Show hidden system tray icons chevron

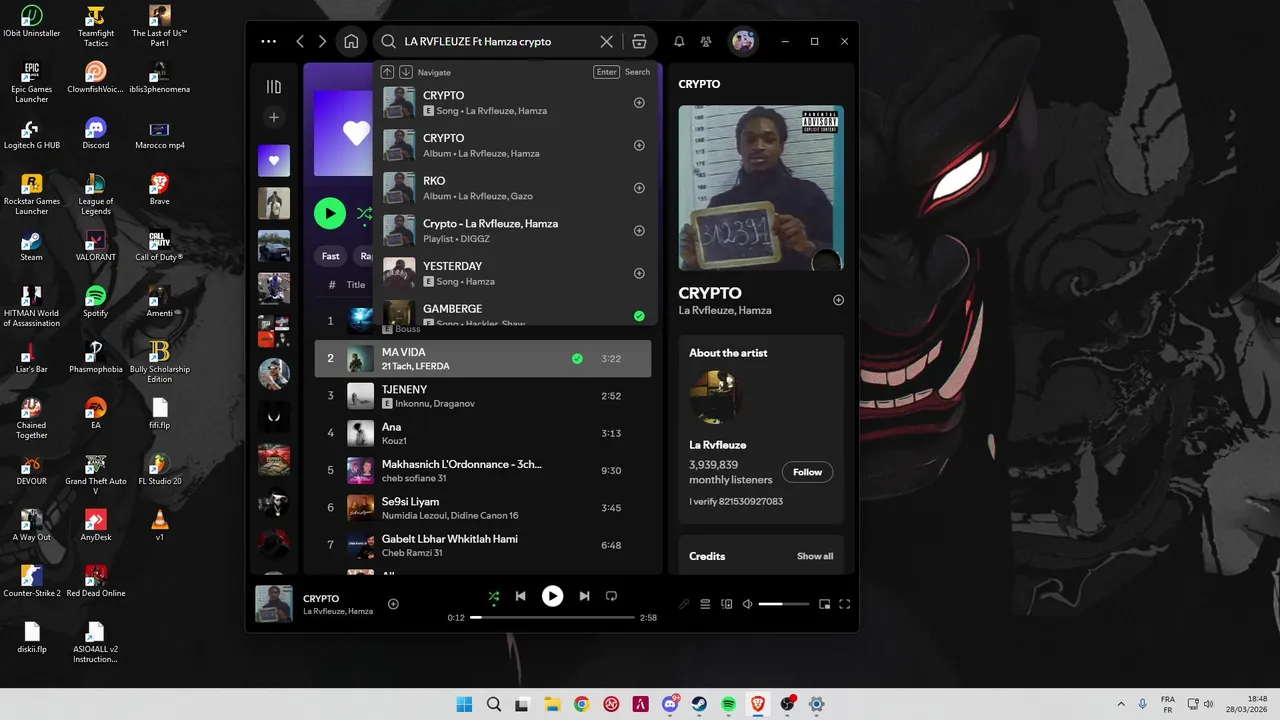click(1120, 704)
